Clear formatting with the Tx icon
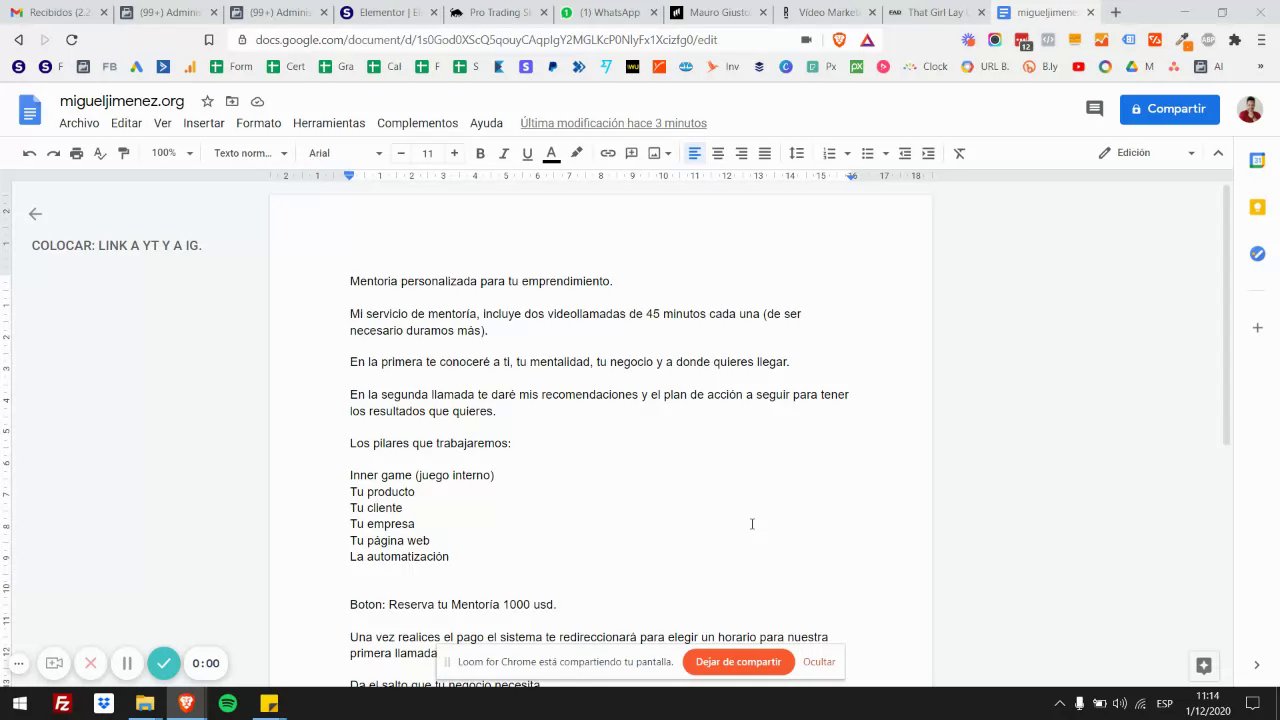The height and width of the screenshot is (720, 1280). coord(959,153)
